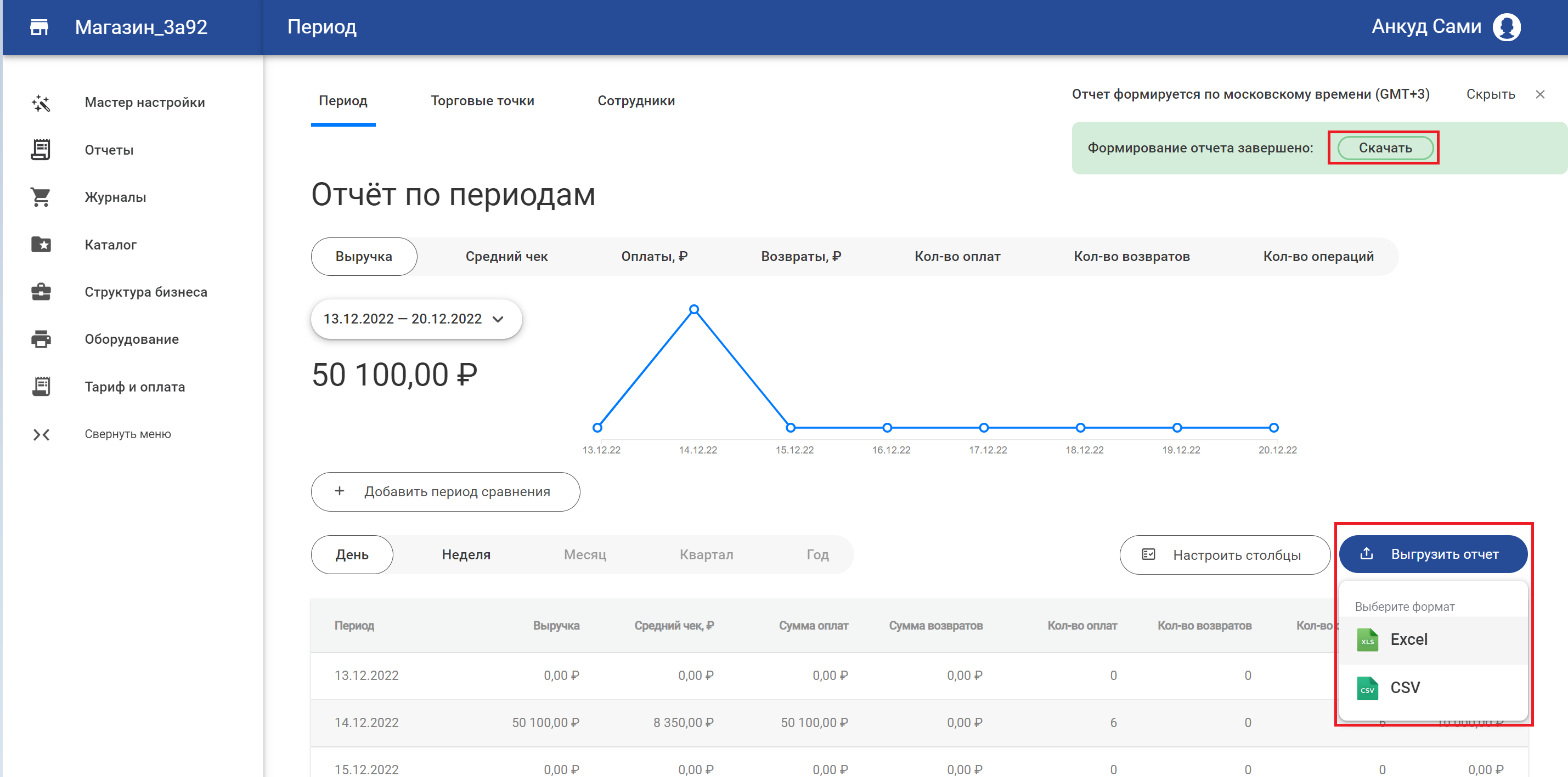This screenshot has width=1568, height=777.
Task: Click chart point for 17.12.22
Action: click(x=984, y=428)
